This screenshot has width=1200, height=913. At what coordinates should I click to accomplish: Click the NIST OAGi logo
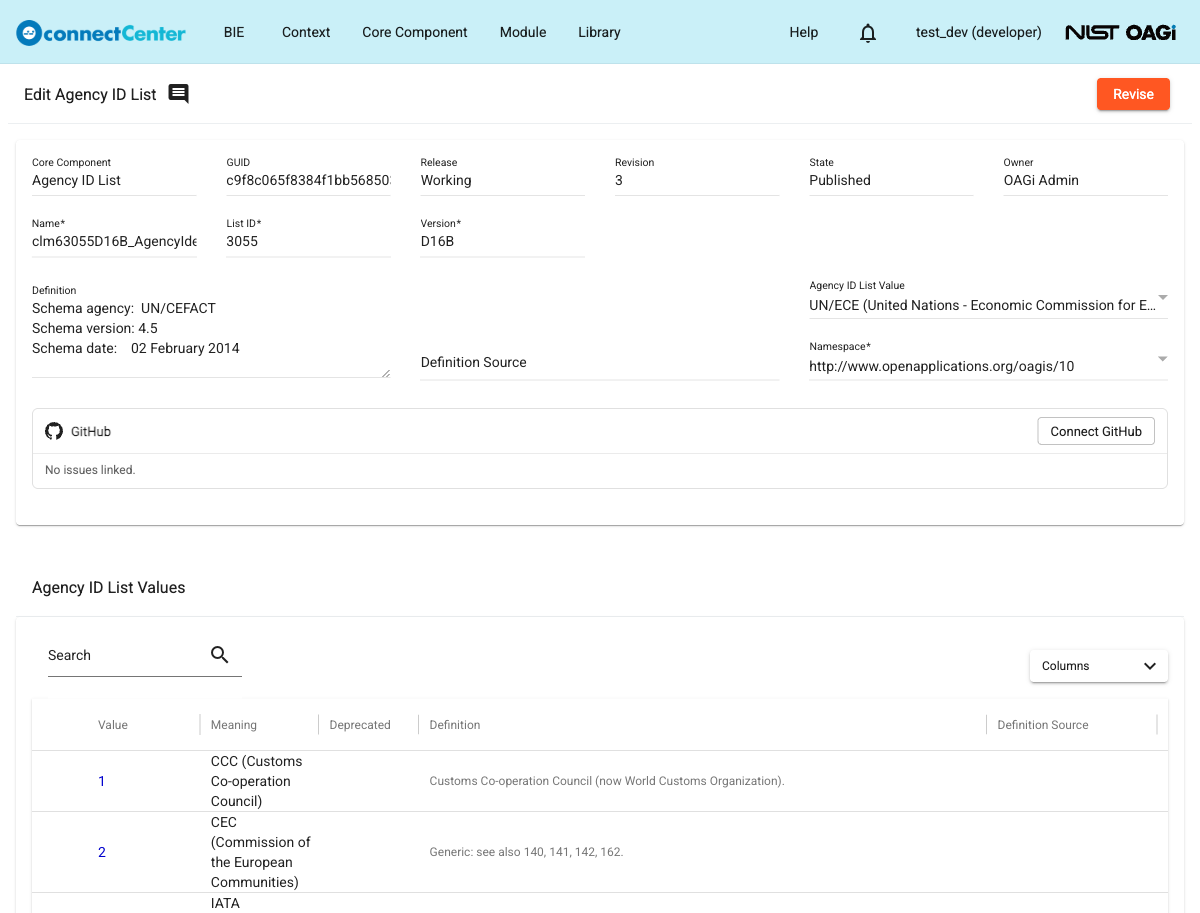[1120, 32]
